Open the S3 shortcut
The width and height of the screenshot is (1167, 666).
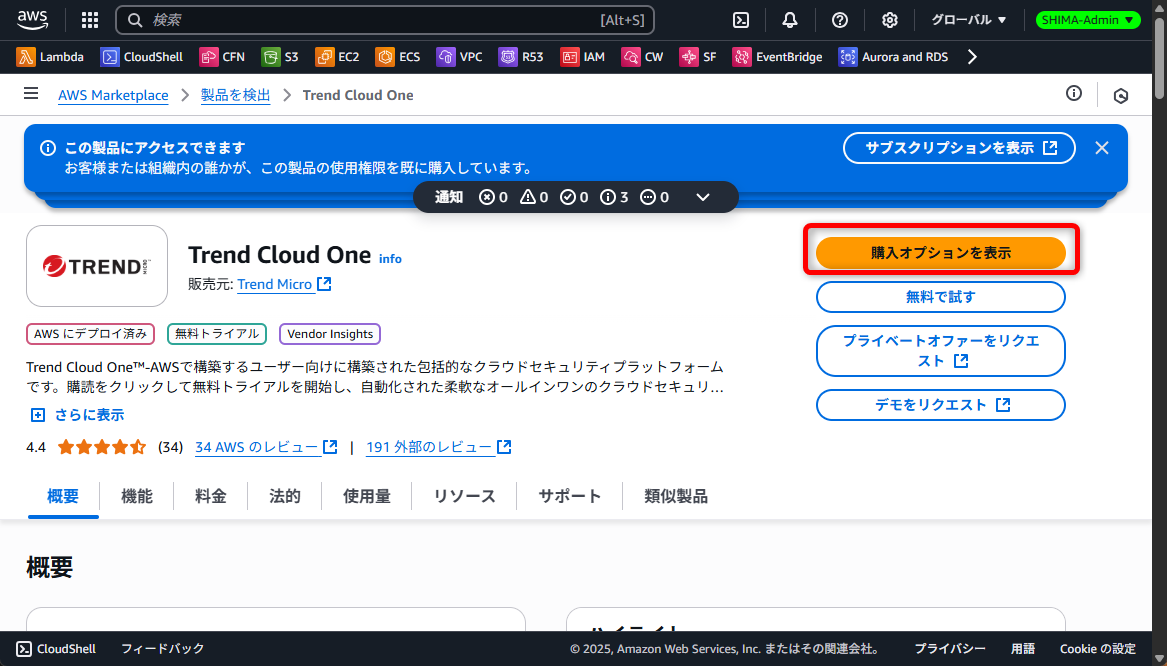coord(280,57)
